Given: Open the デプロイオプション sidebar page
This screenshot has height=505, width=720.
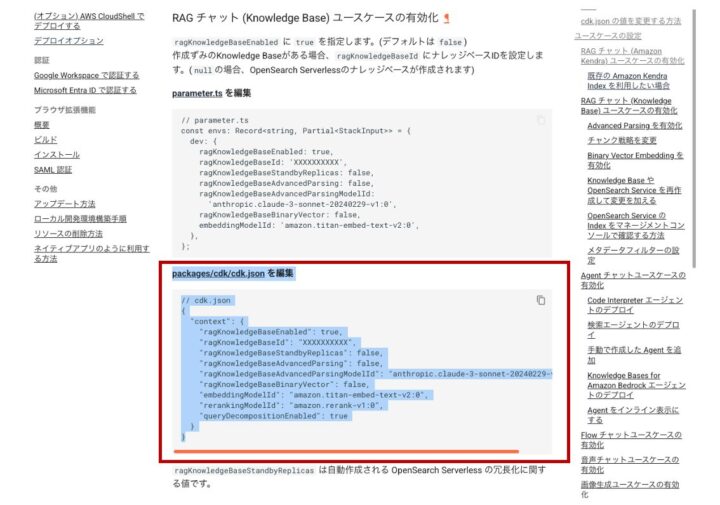Looking at the screenshot, I should (x=68, y=41).
